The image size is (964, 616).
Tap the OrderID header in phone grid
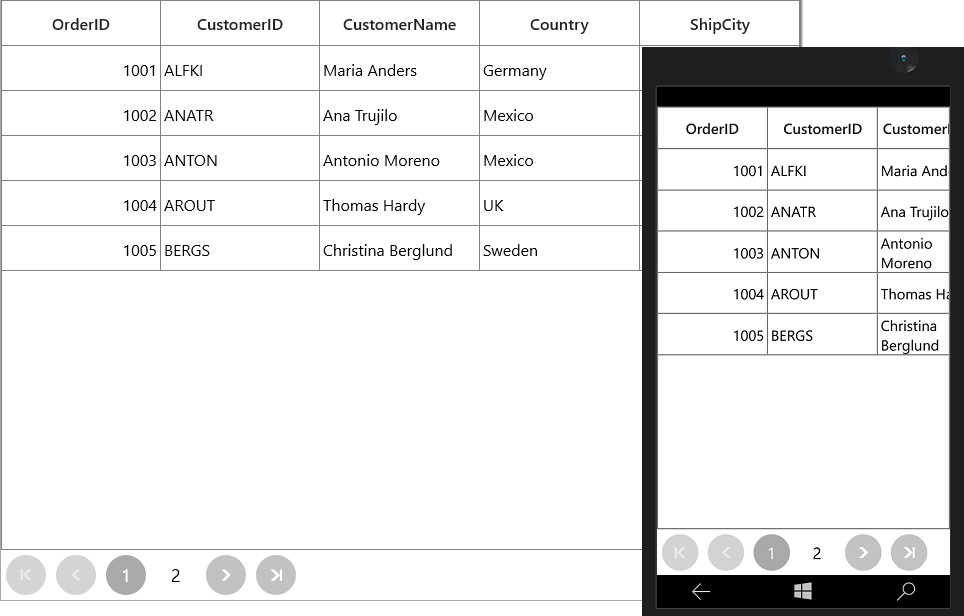tap(713, 128)
